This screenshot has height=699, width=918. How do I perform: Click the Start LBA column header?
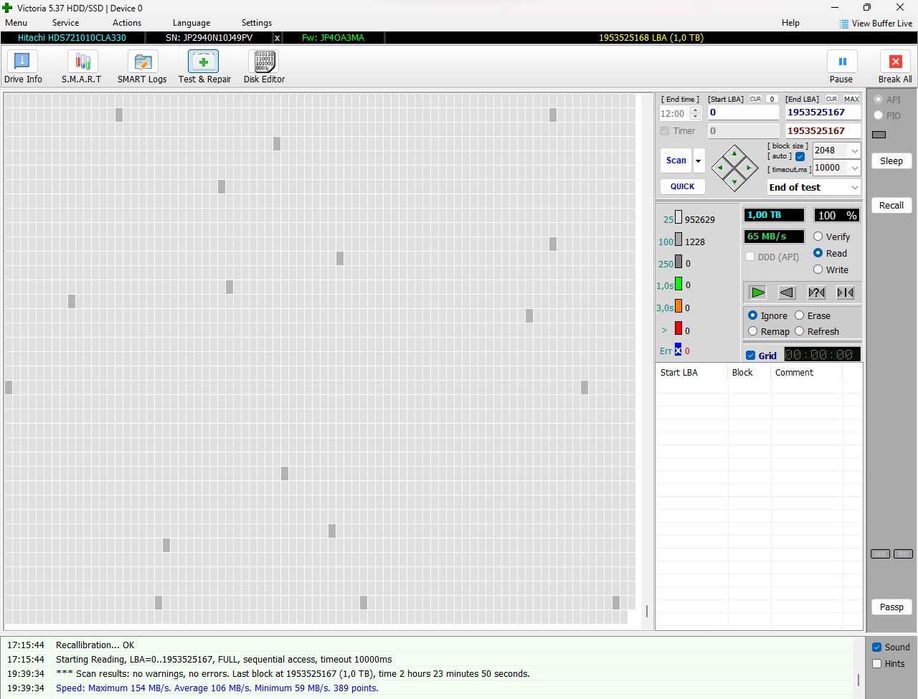click(x=679, y=372)
